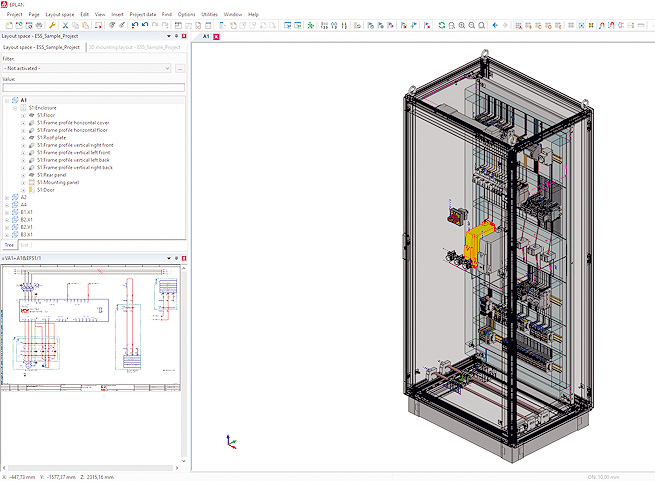
Task: Click the grayed Forward arrow icon
Action: [x=505, y=25]
